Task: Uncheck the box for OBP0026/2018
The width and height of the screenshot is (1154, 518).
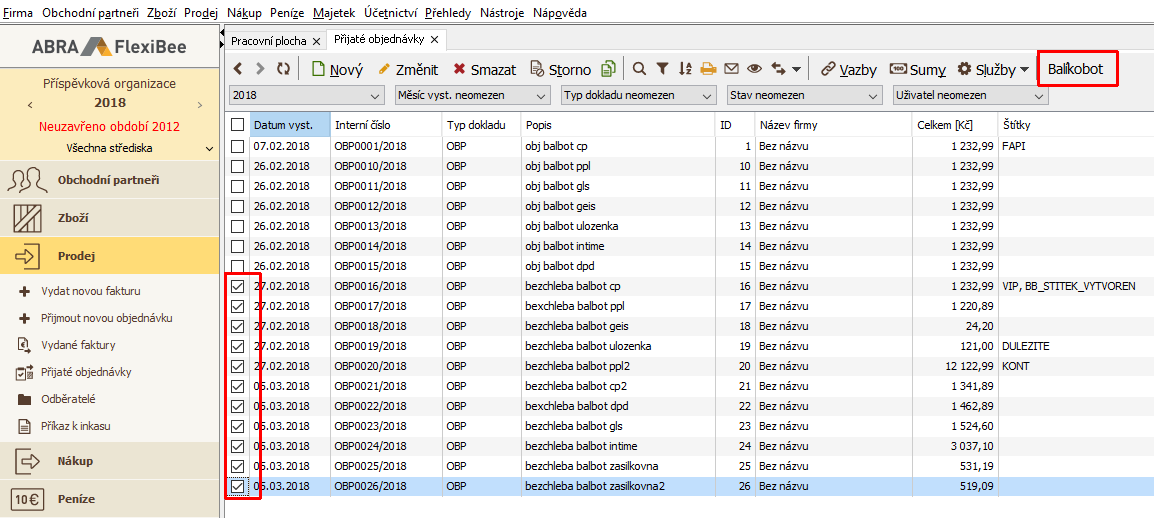Action: (237, 486)
